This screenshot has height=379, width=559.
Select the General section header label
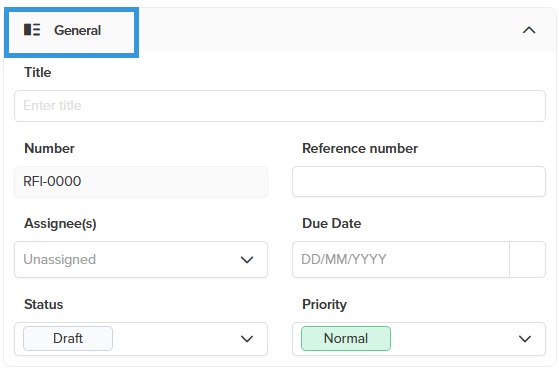coord(77,30)
